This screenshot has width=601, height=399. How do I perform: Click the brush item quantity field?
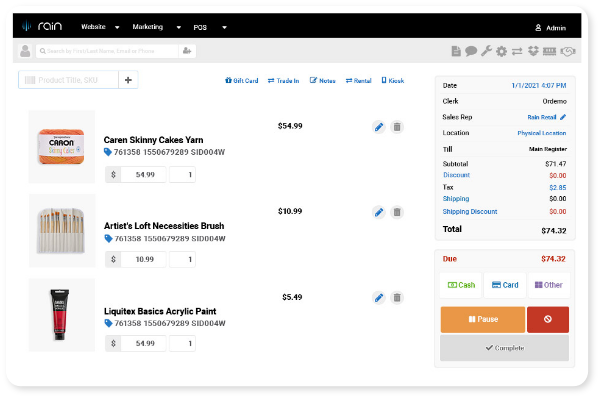point(182,259)
